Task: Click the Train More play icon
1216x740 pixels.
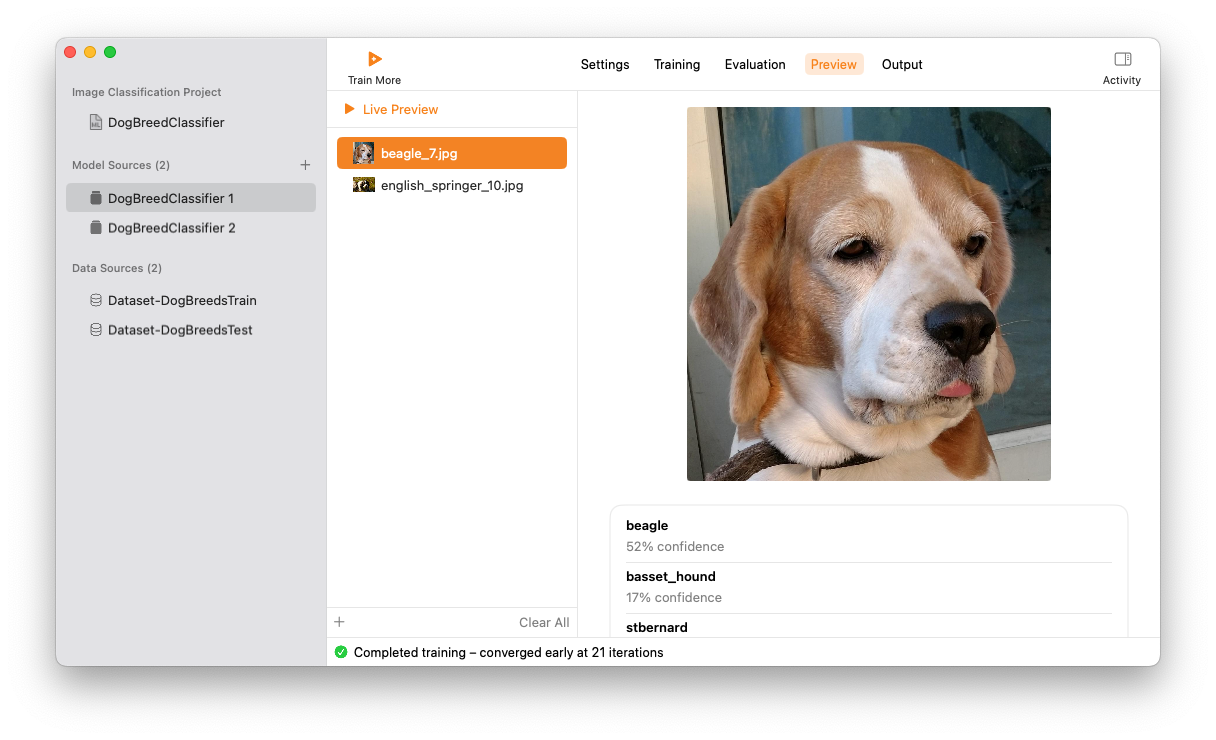Action: coord(374,59)
